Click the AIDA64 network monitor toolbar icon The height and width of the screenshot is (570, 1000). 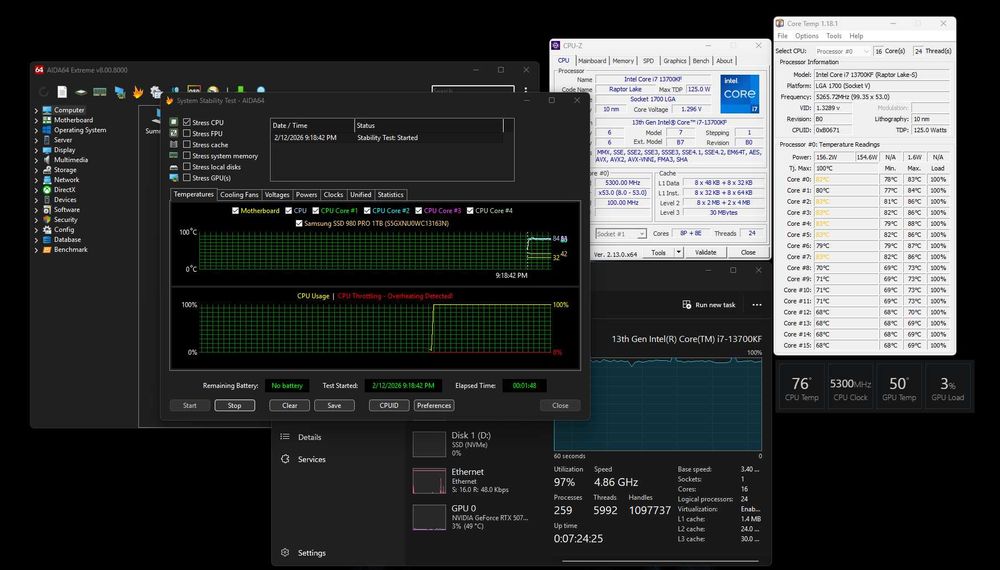click(119, 92)
